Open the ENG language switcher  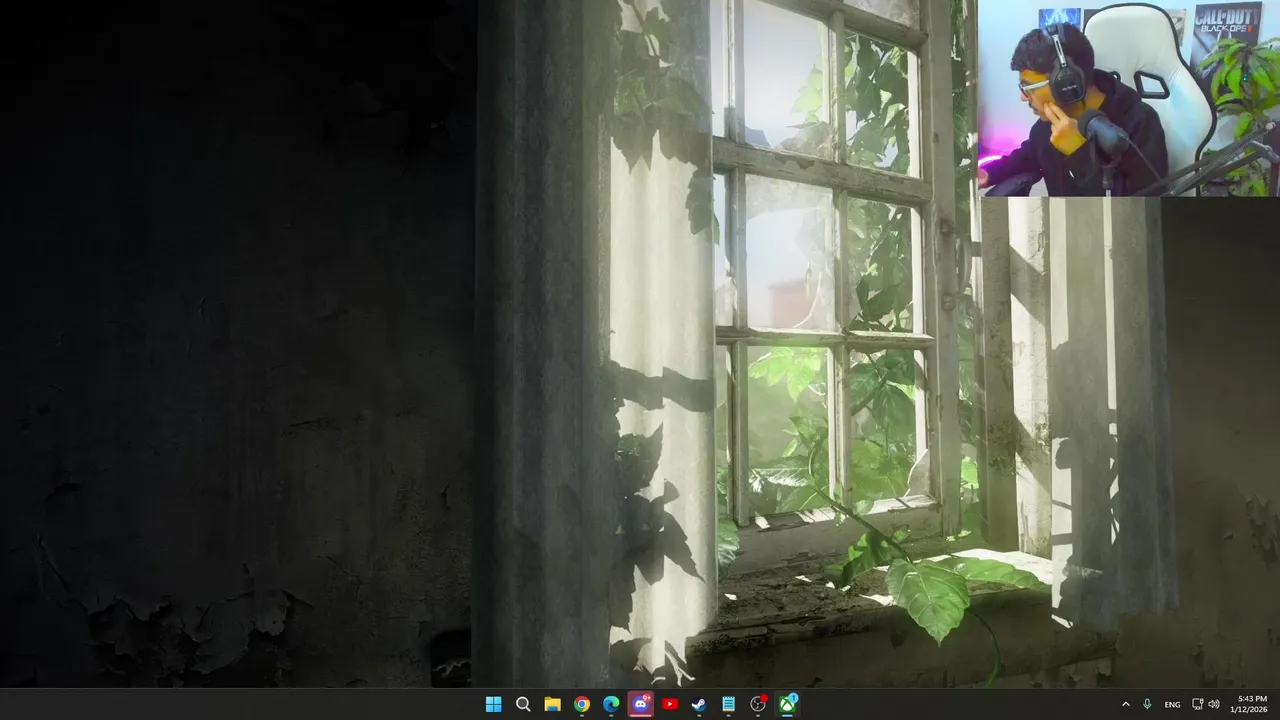click(x=1172, y=704)
